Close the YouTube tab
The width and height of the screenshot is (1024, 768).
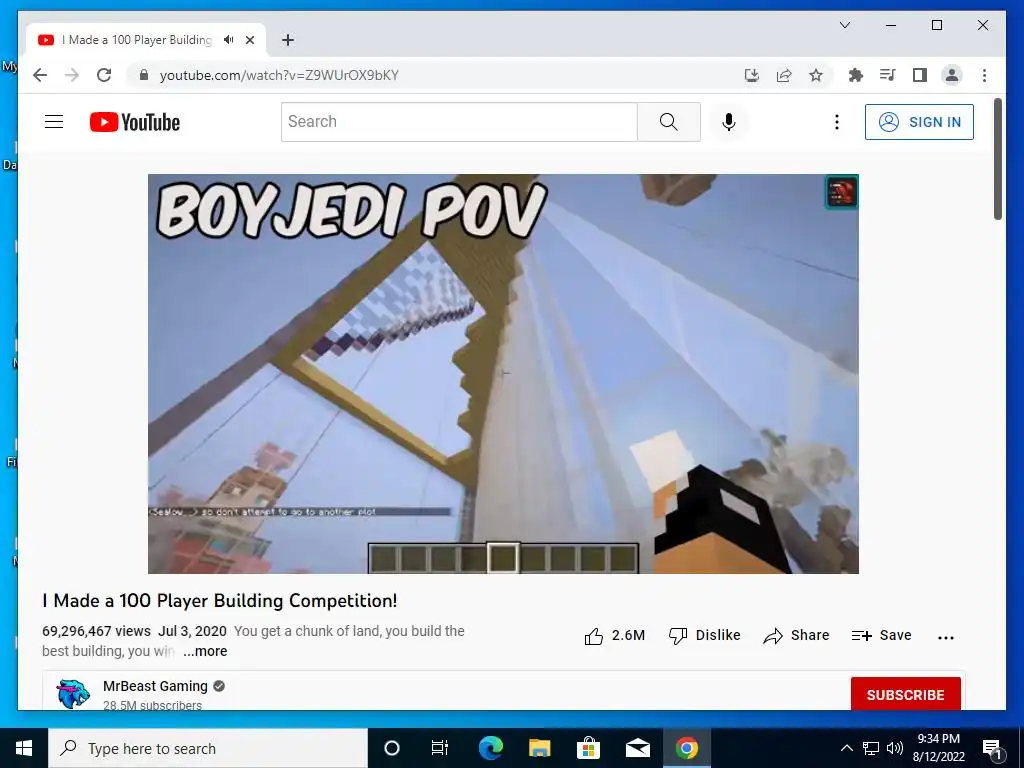tap(250, 40)
